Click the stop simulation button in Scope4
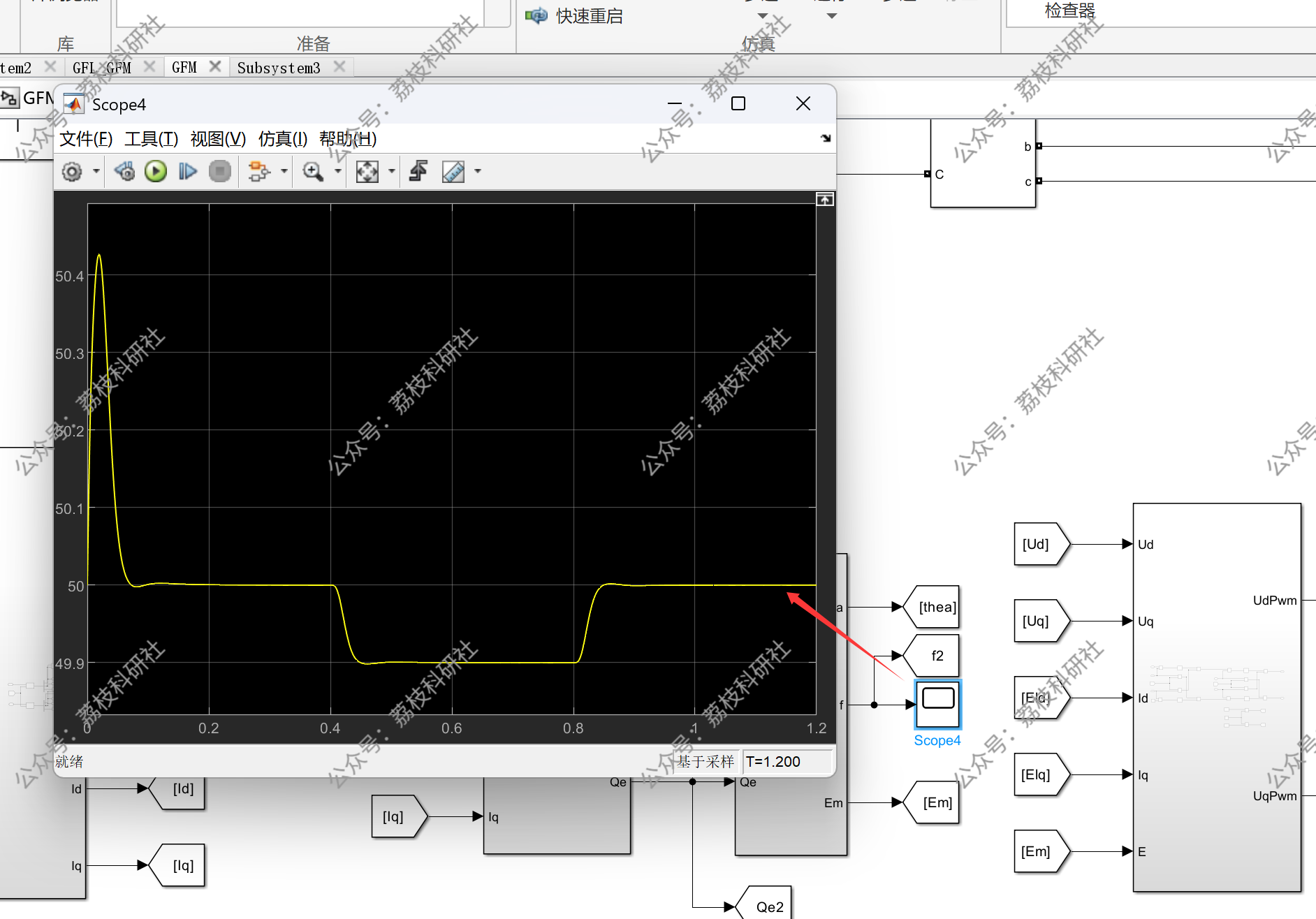The width and height of the screenshot is (1316, 919). click(220, 171)
